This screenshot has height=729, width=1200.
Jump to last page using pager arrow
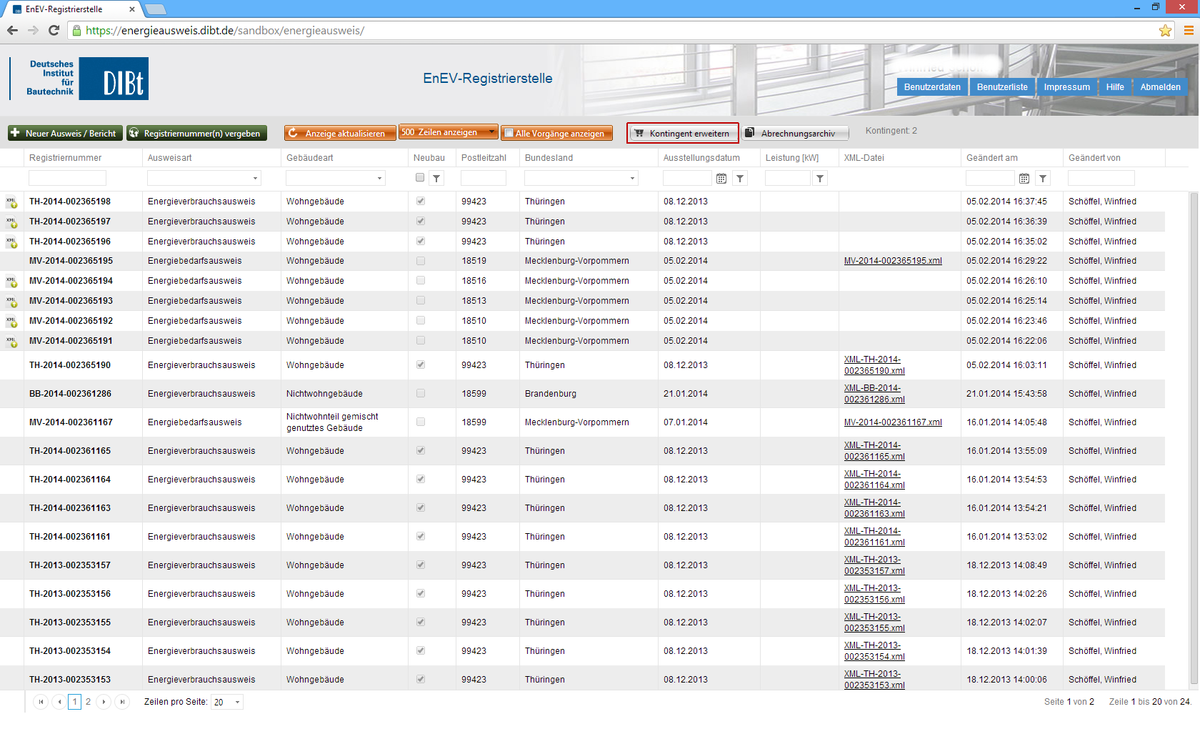[x=122, y=702]
